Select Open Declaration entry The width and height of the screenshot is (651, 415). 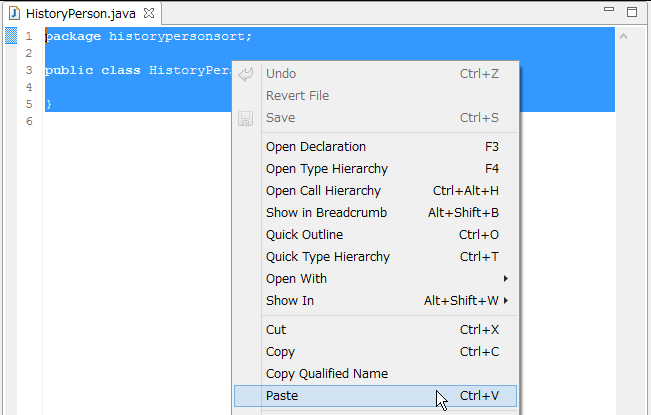pyautogui.click(x=375, y=147)
